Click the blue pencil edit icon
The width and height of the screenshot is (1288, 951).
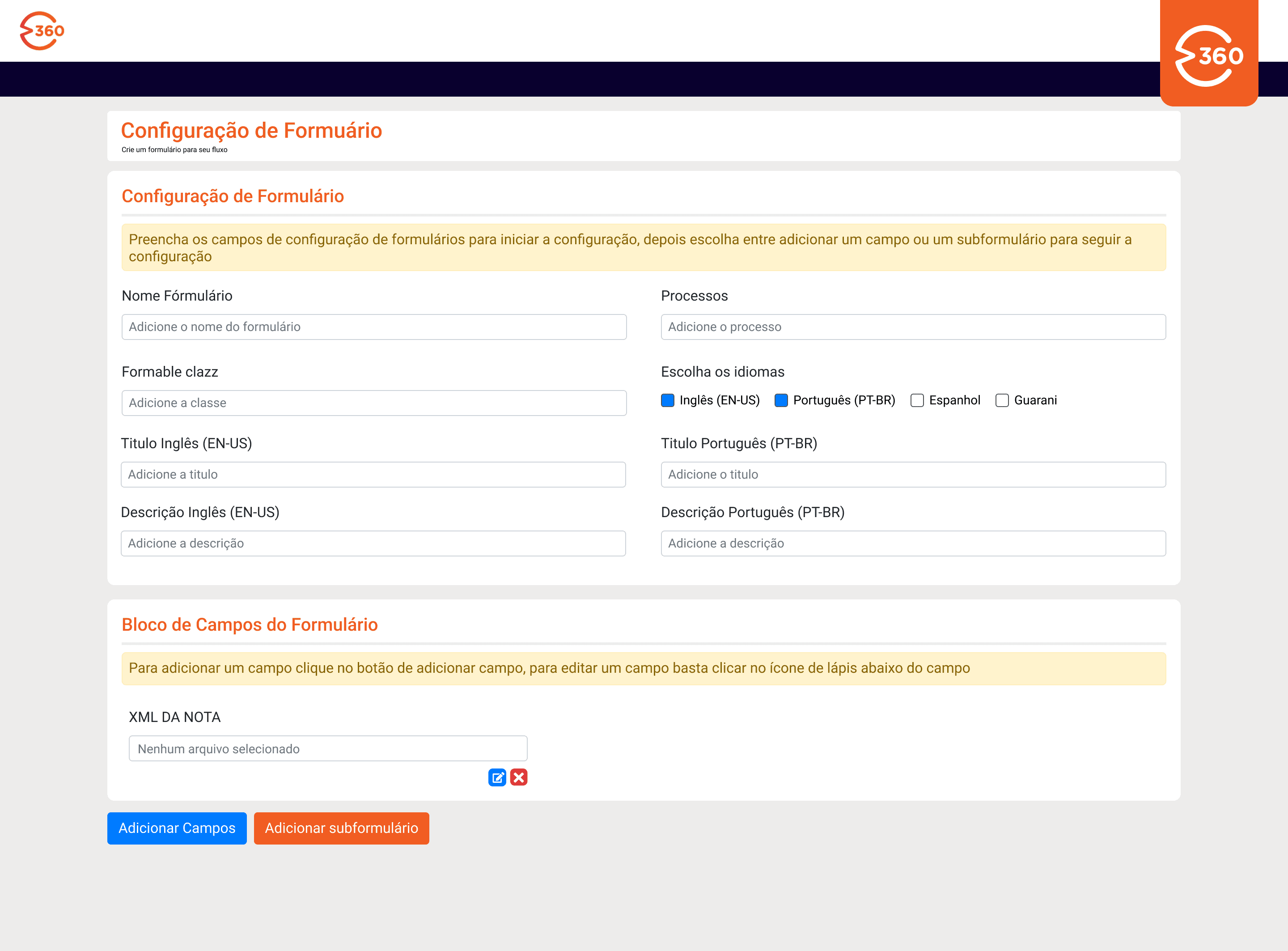[497, 777]
